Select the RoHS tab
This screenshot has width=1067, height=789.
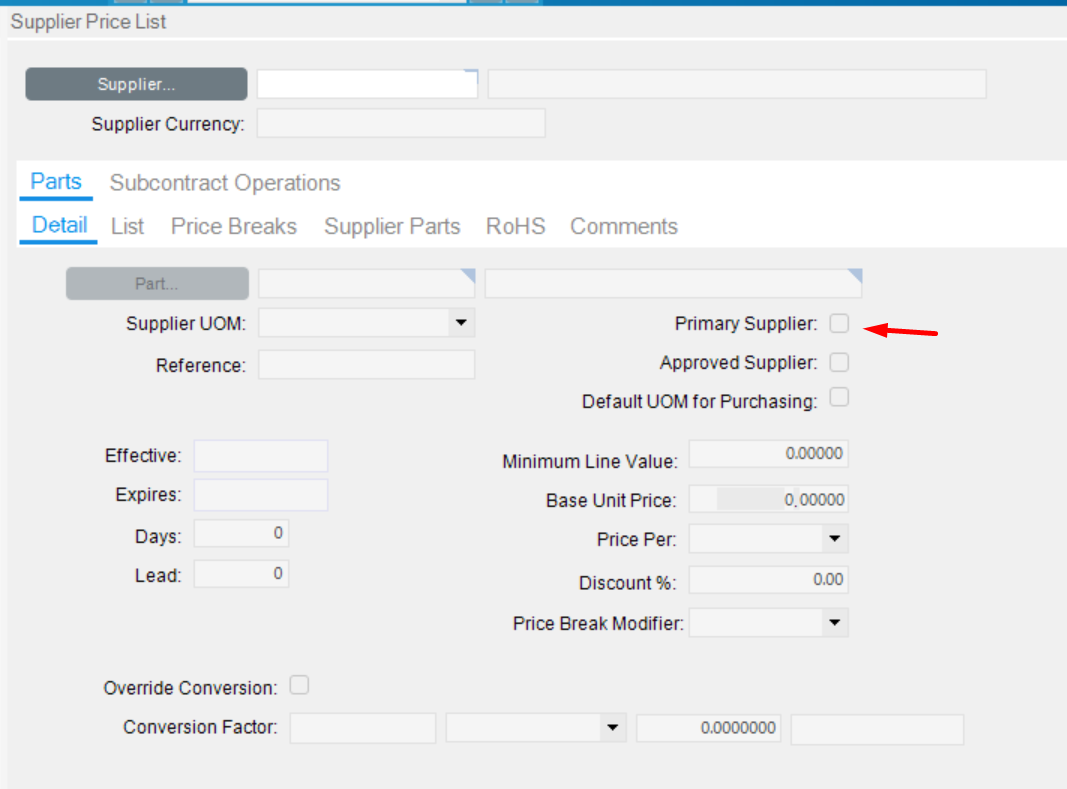[515, 226]
